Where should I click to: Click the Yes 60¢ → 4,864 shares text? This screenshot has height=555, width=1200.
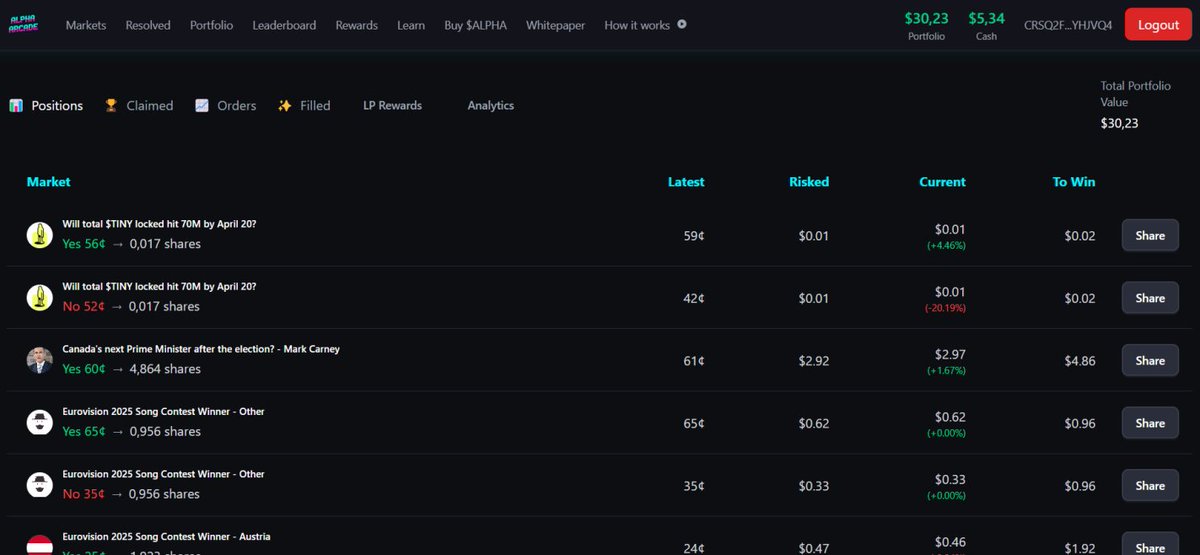coord(131,369)
